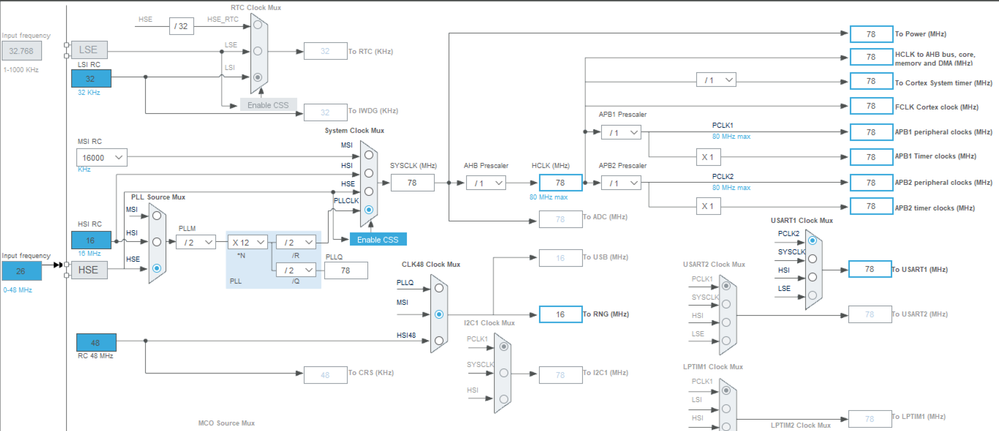999x431 pixels.
Task: Click the HCLK to AHB bus value box
Action: 871,57
